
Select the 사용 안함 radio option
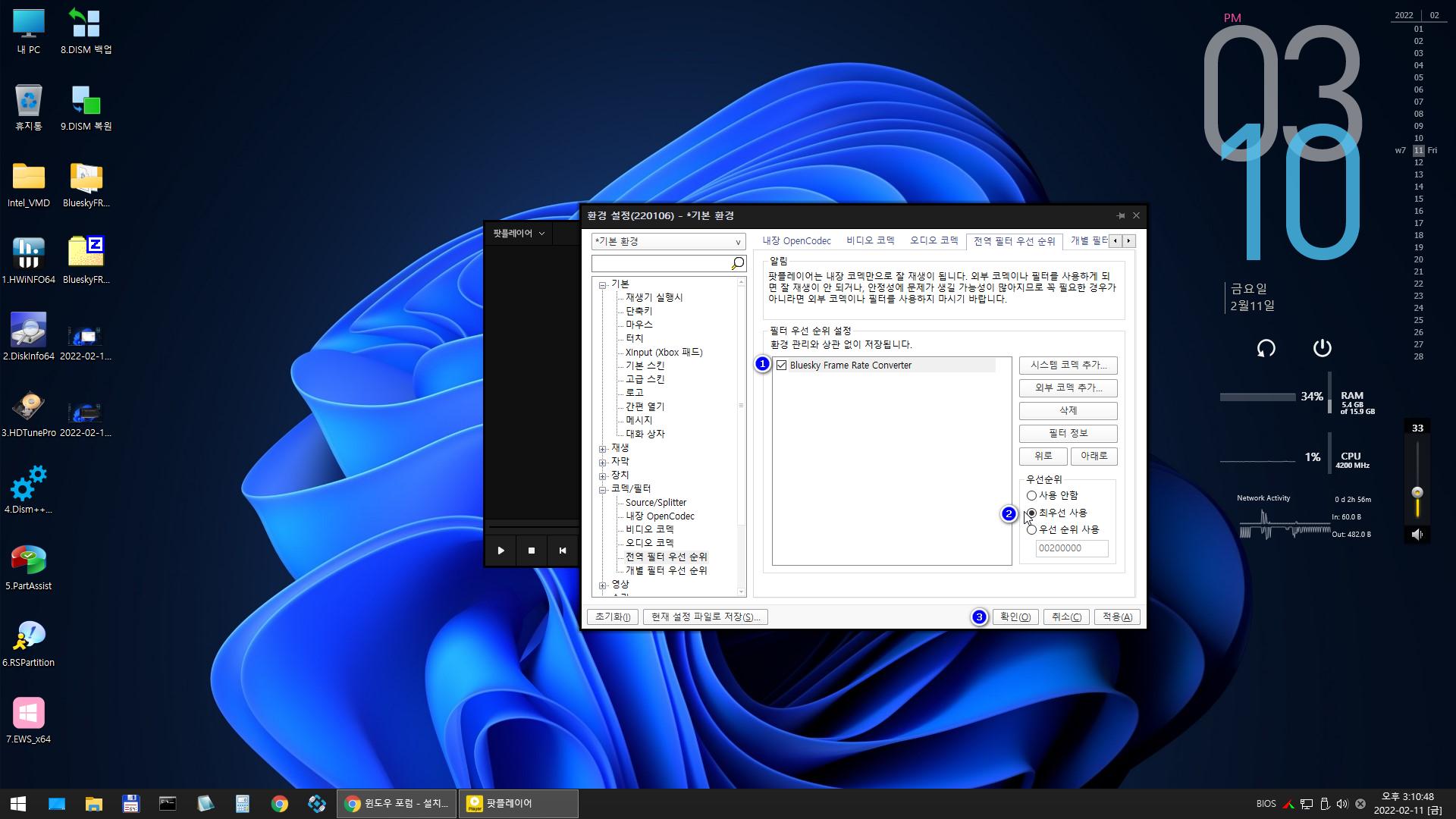[1031, 496]
